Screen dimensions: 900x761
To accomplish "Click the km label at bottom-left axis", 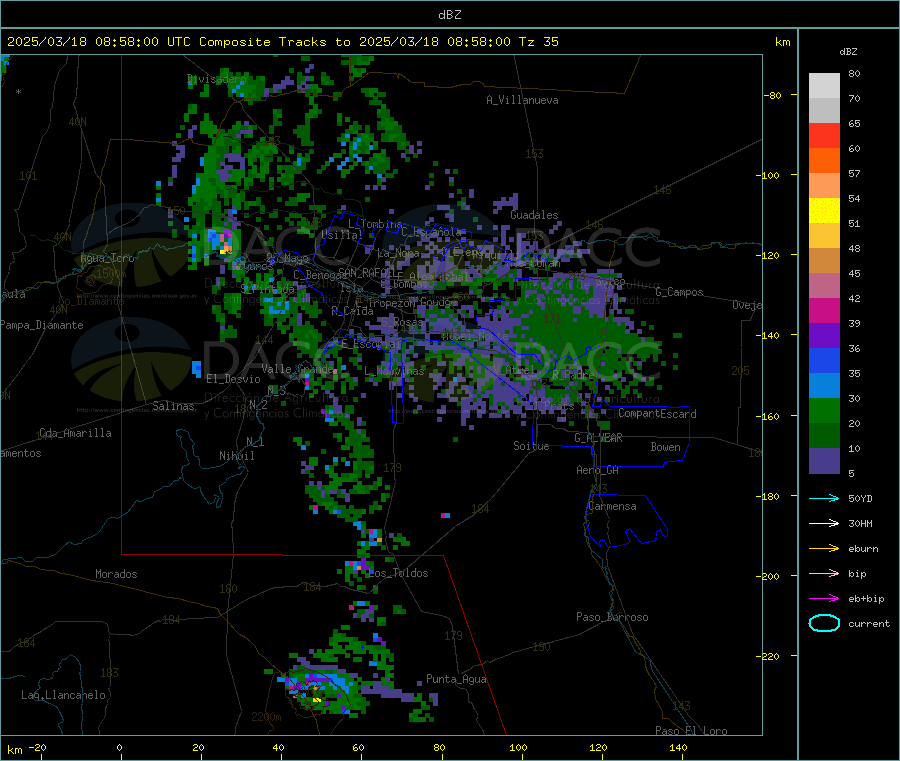I will tap(14, 750).
